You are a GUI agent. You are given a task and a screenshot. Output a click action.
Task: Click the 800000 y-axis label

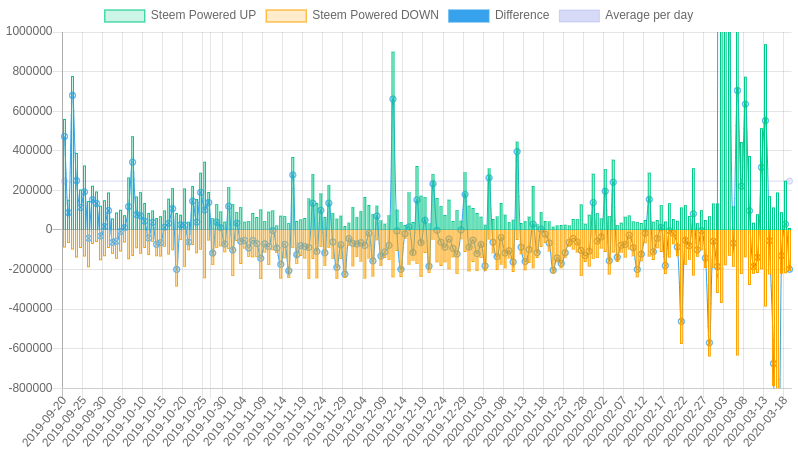tap(32, 71)
